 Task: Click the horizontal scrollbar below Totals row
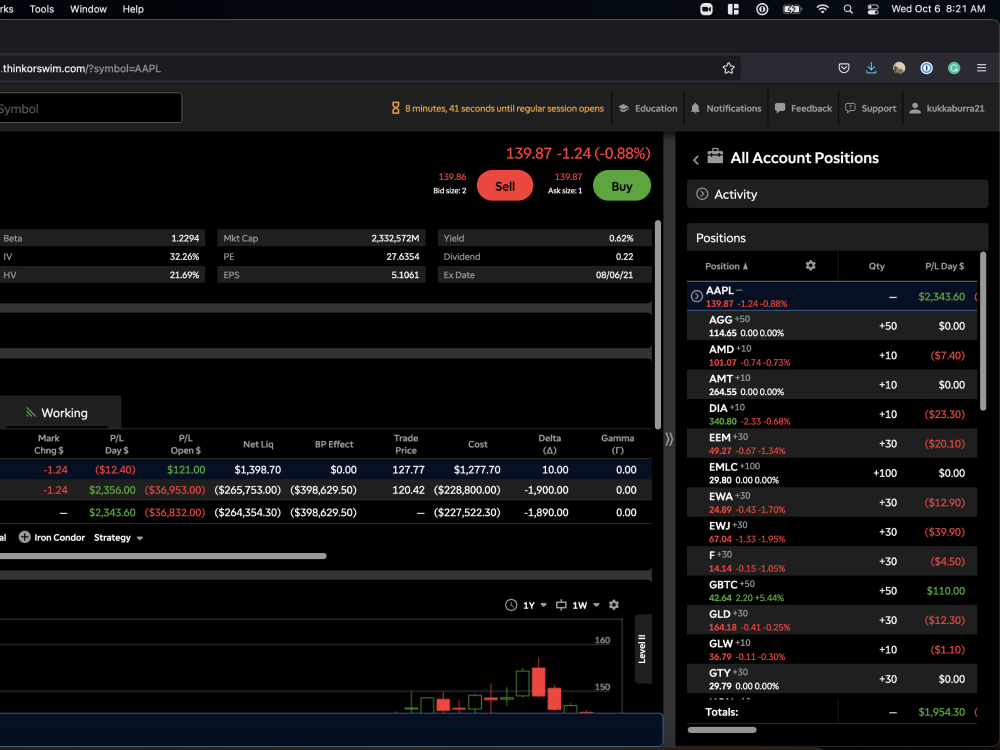click(722, 730)
